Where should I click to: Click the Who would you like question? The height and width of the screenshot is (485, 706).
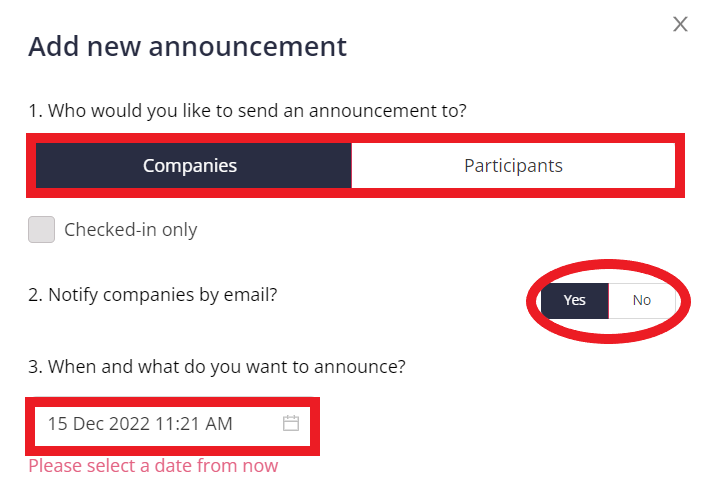tap(248, 111)
